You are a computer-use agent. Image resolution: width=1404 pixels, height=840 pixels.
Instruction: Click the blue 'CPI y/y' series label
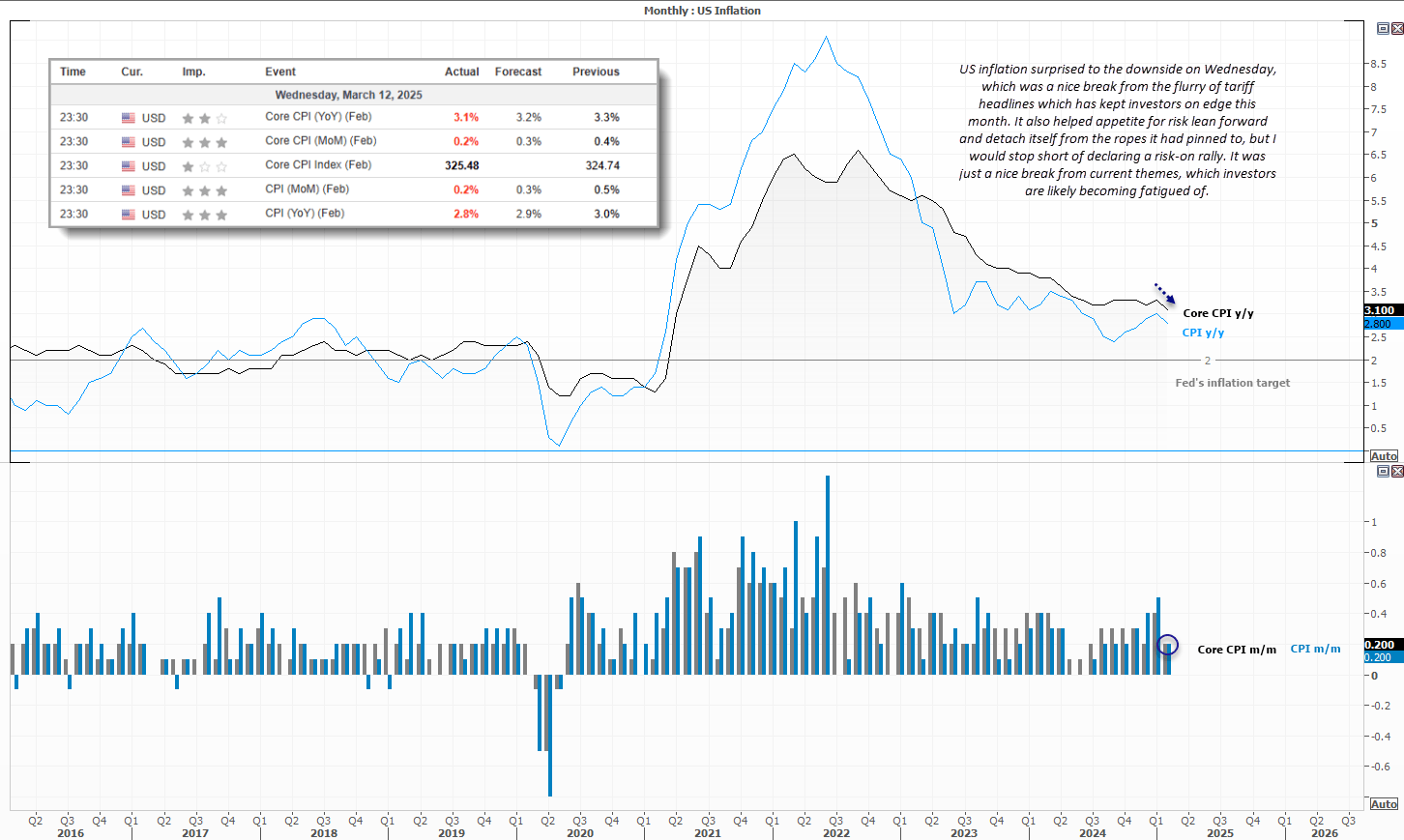[1203, 333]
